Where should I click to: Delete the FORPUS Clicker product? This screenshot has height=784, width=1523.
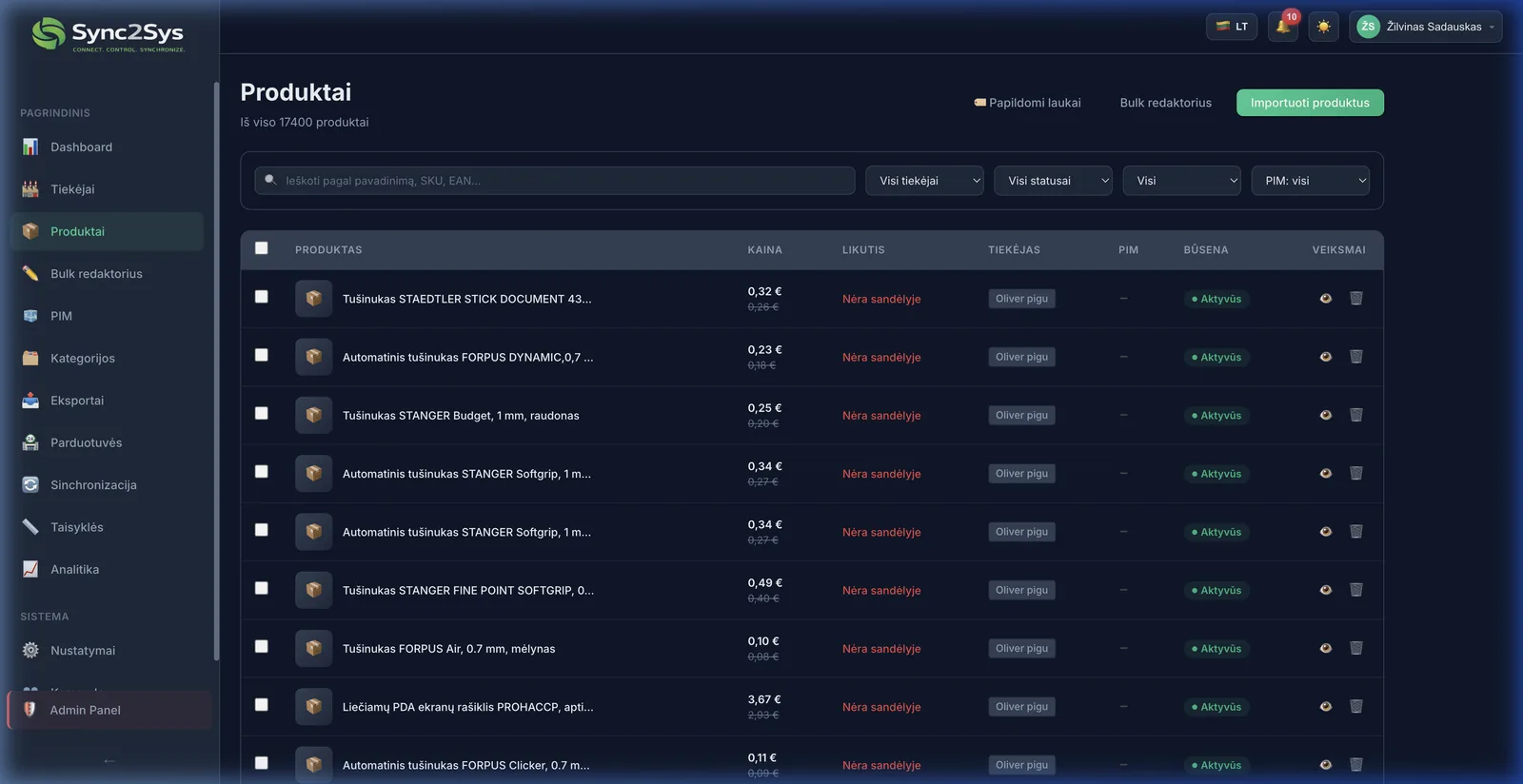tap(1356, 765)
